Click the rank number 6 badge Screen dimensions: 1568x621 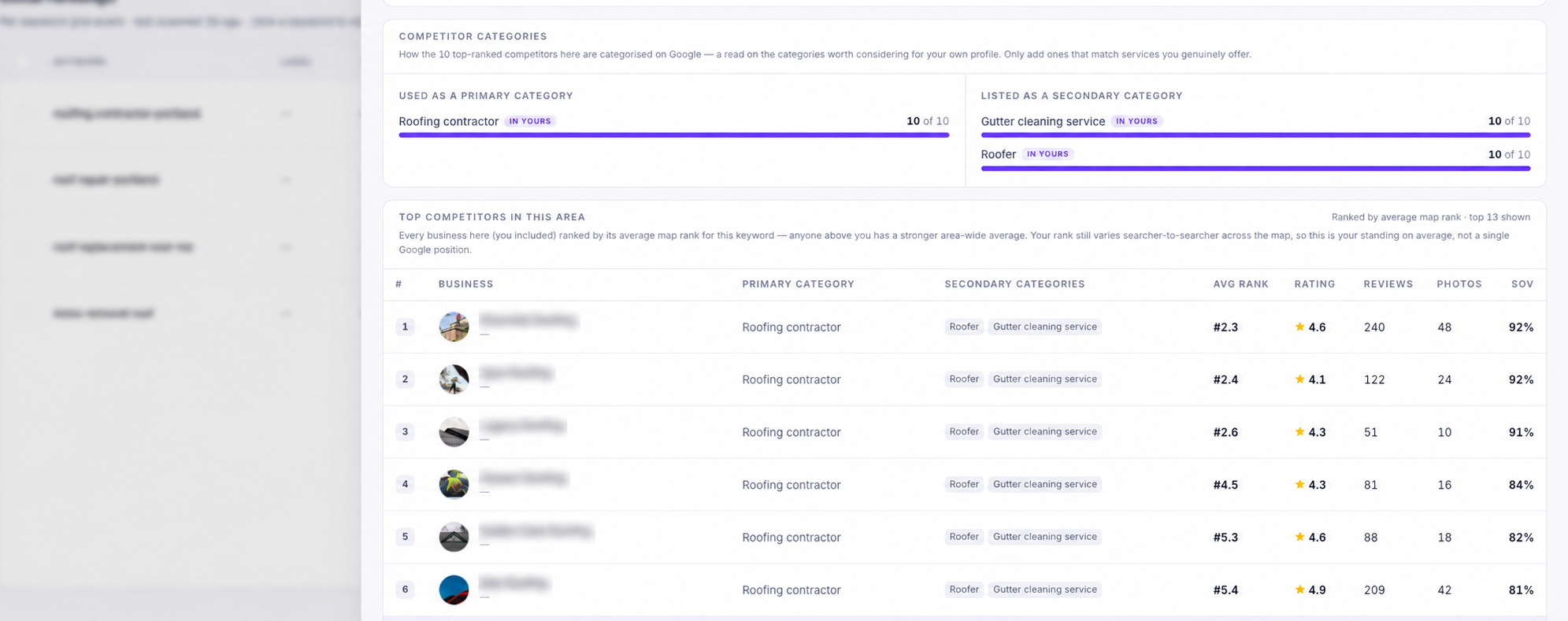click(x=405, y=590)
